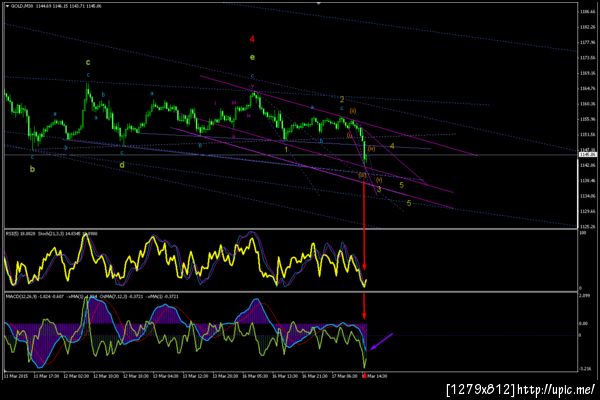Click the 100 level on RSI scale
The image size is (600, 400).
pos(584,232)
